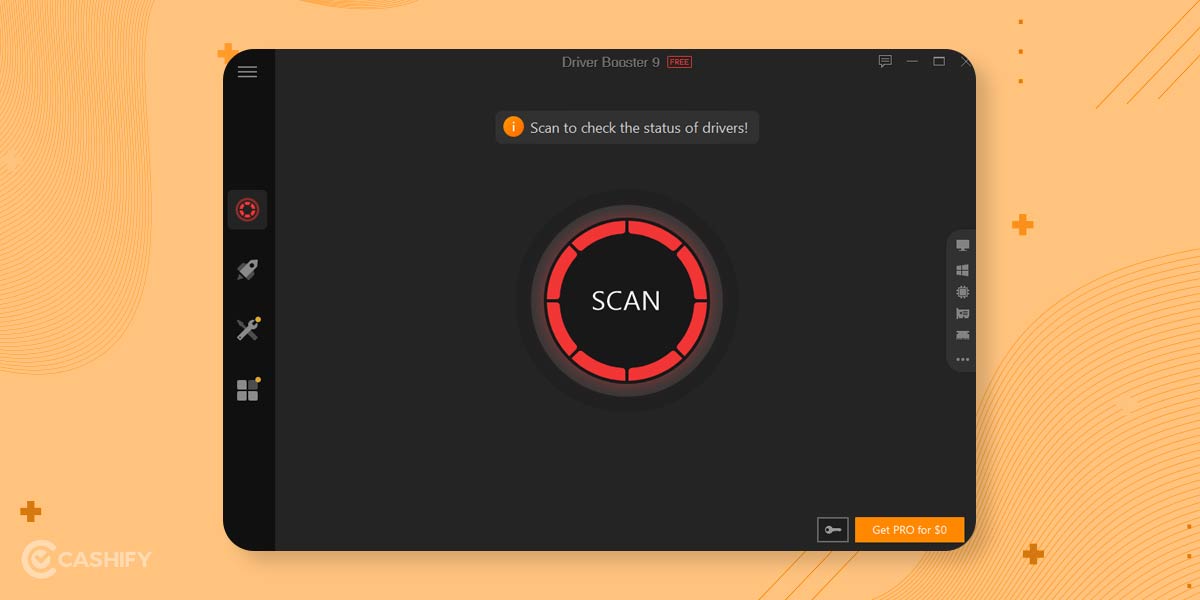Open the Boost rocket section
1200x600 pixels.
point(247,269)
